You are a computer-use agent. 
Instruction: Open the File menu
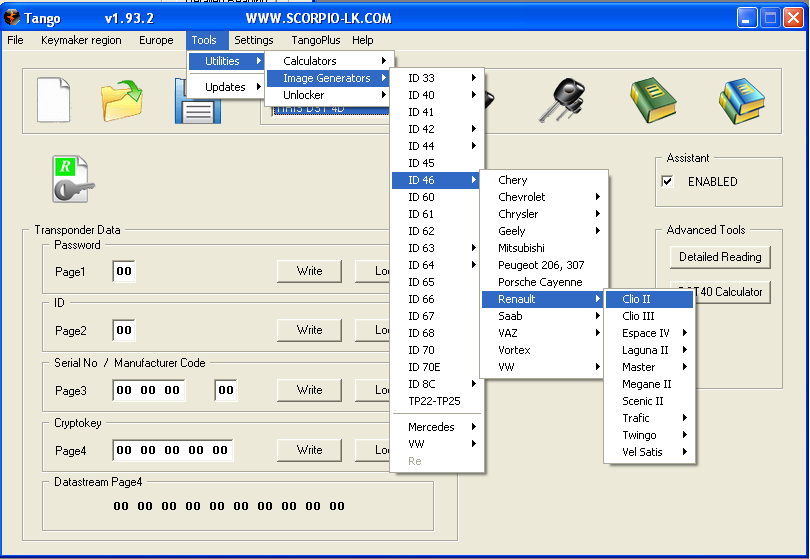coord(15,40)
